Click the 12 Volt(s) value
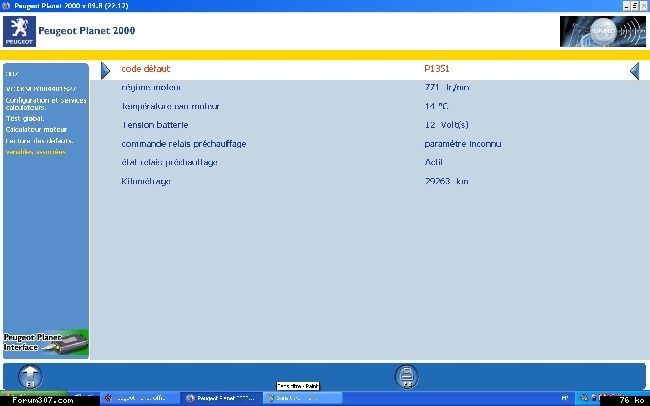This screenshot has width=650, height=406. point(446,125)
